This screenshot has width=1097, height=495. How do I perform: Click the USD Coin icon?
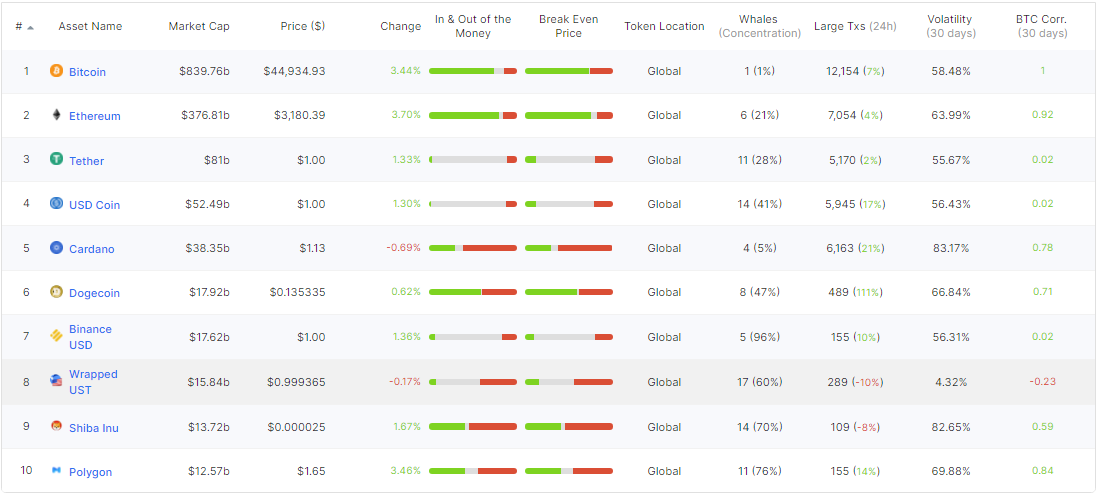(57, 203)
